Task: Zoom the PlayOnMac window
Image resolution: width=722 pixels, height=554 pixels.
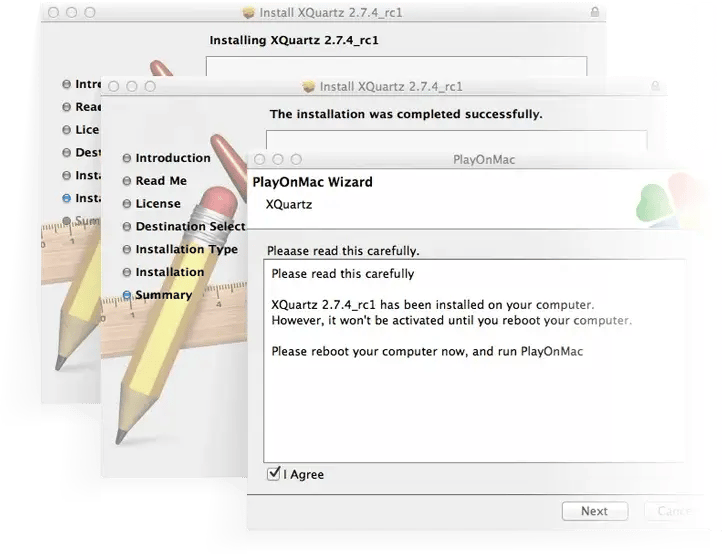Action: [296, 159]
